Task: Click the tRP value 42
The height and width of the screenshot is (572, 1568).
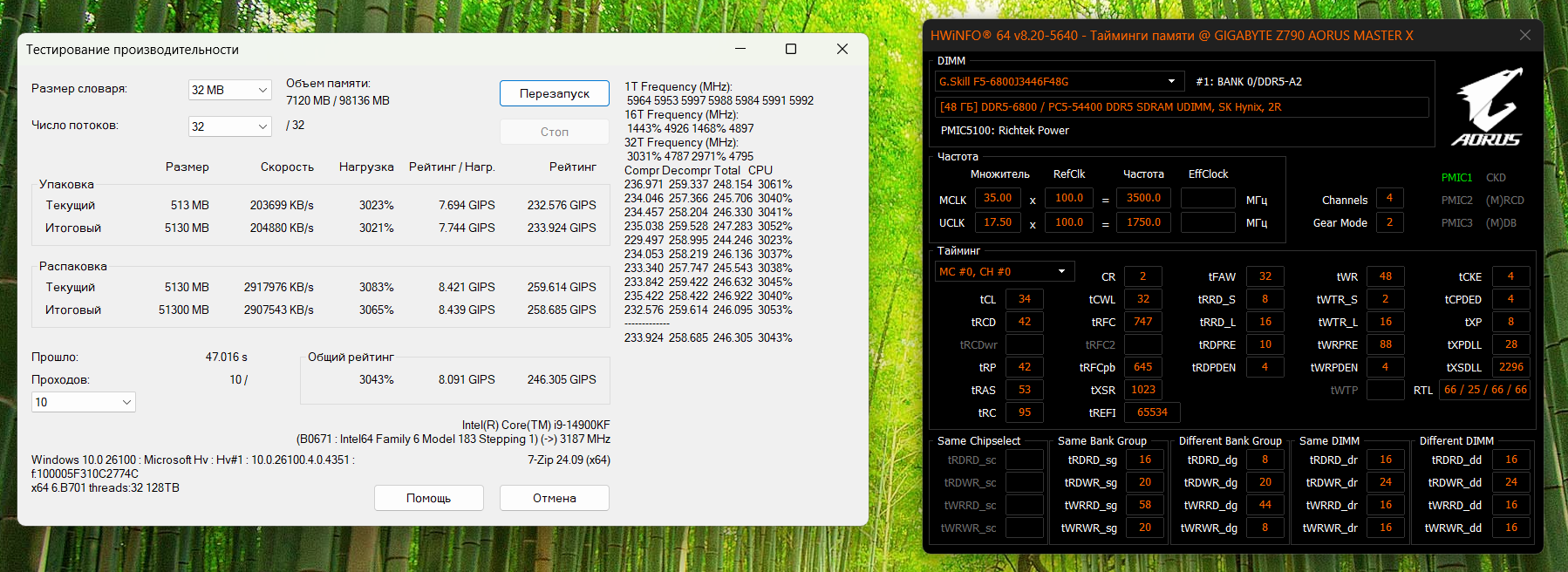Action: [x=1025, y=367]
